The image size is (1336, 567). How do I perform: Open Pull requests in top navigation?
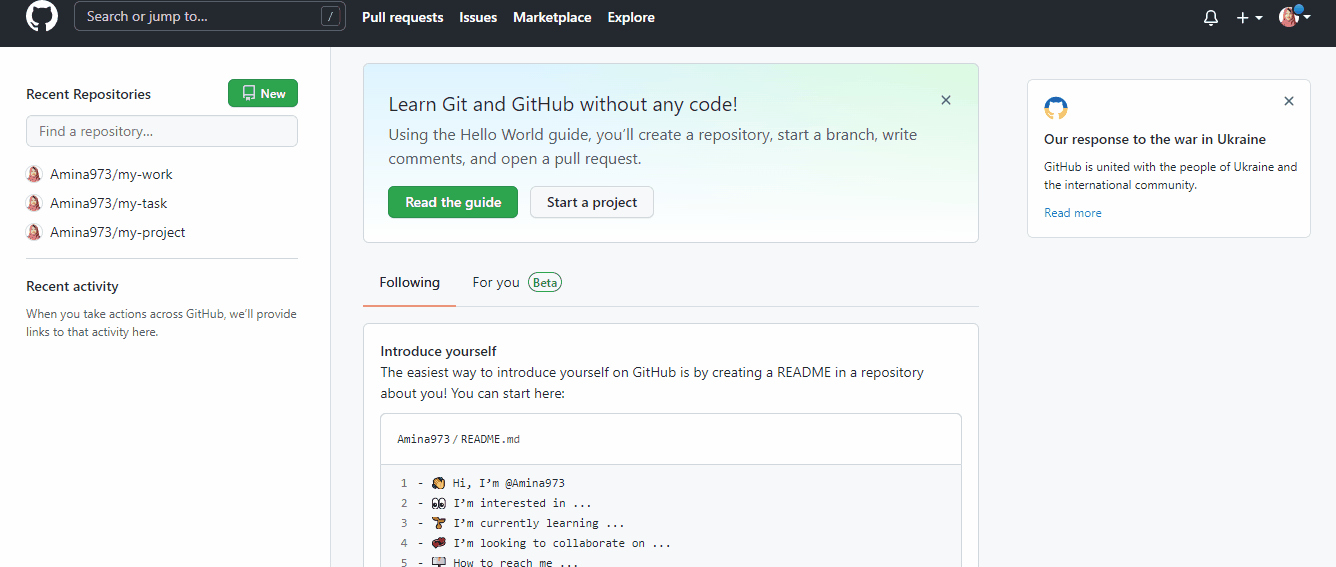pos(402,17)
